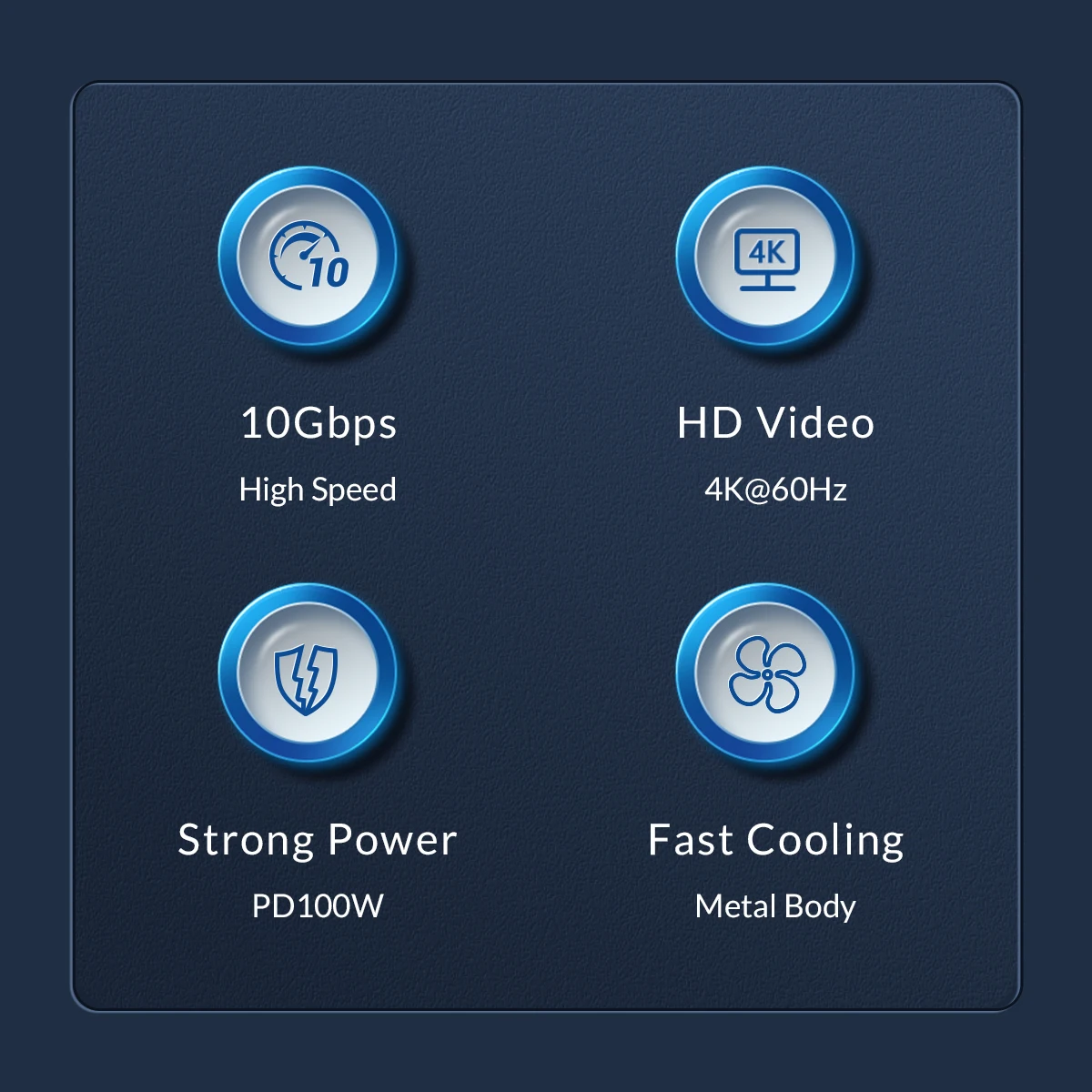Click the number 10 inside speed icon
The width and height of the screenshot is (1092, 1092).
point(329,272)
